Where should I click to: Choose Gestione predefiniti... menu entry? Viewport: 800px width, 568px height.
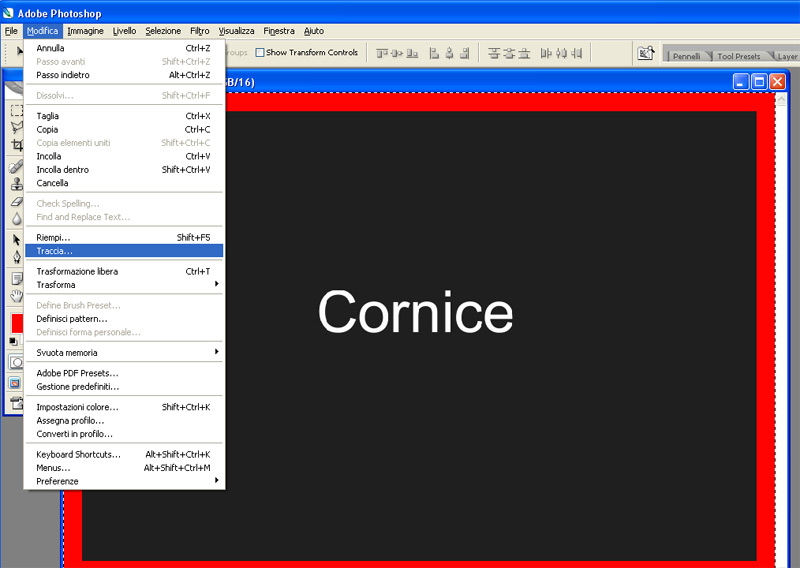[x=124, y=387]
